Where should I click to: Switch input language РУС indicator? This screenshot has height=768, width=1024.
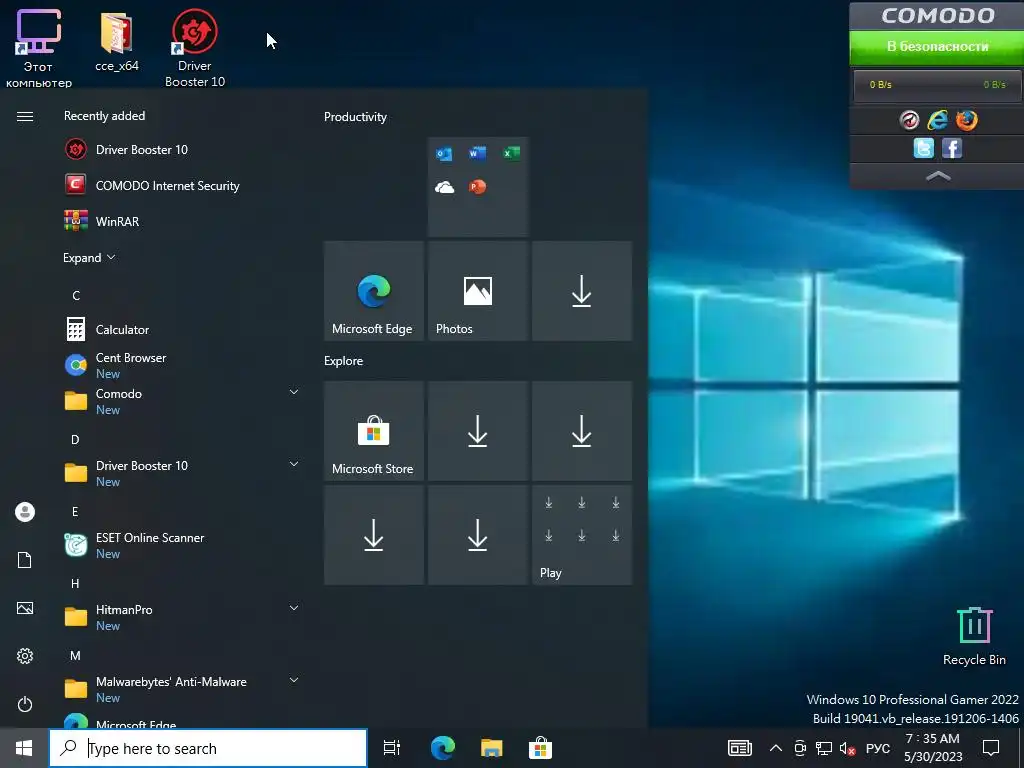(878, 748)
